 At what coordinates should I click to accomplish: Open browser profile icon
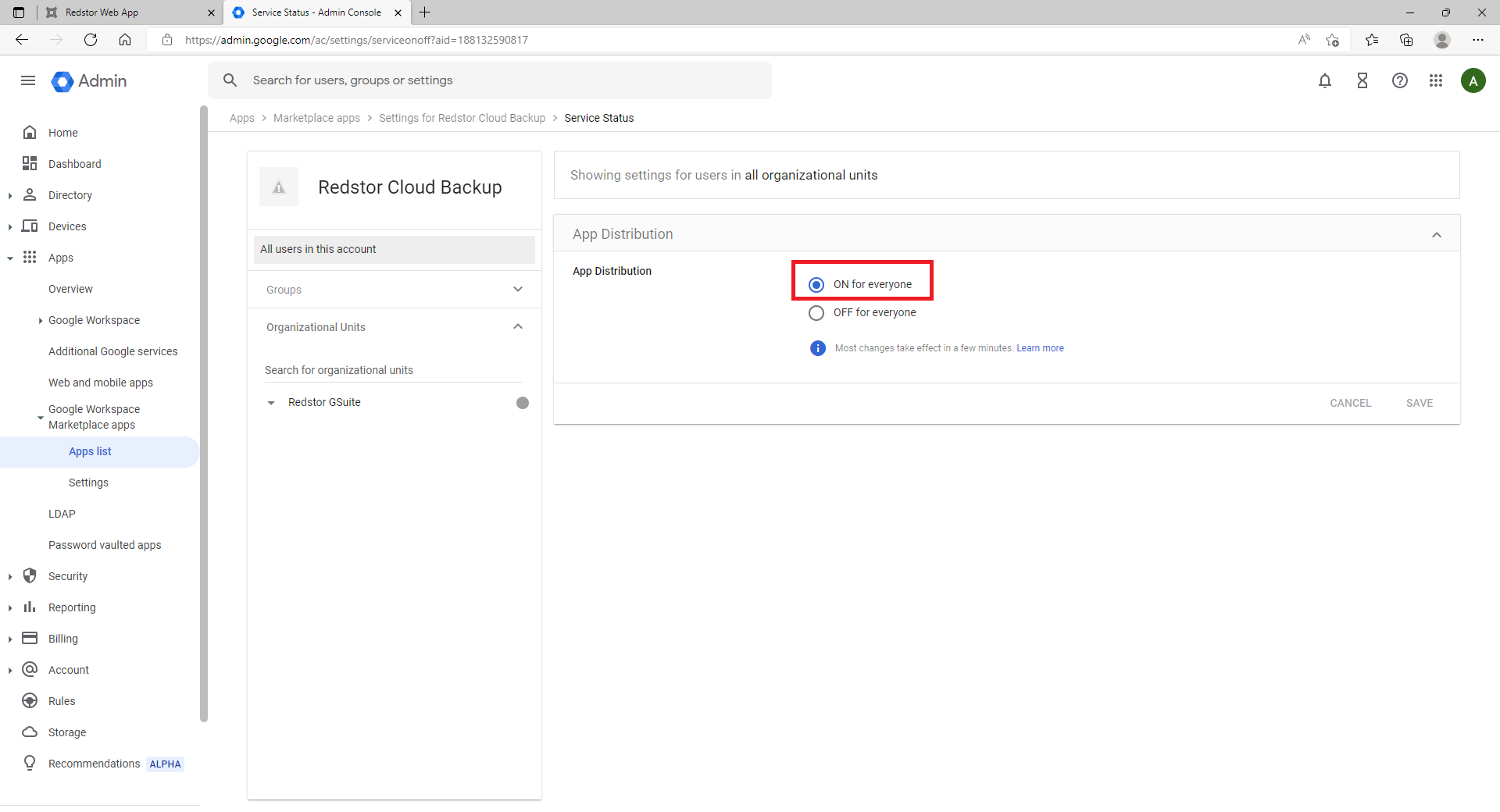[x=1442, y=40]
